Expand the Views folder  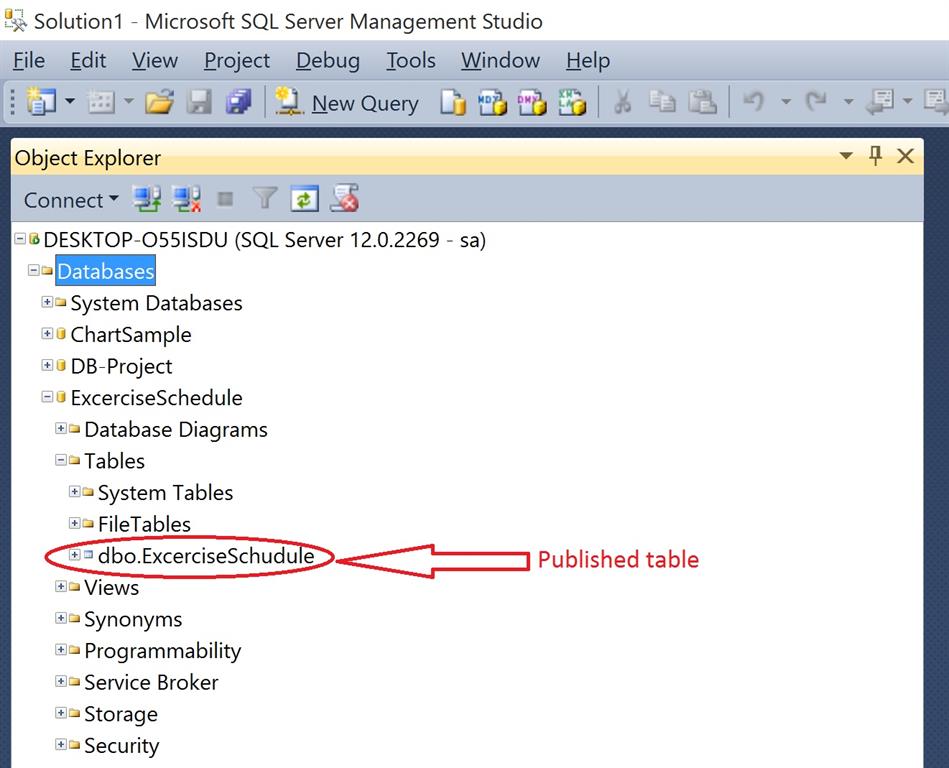click(61, 586)
